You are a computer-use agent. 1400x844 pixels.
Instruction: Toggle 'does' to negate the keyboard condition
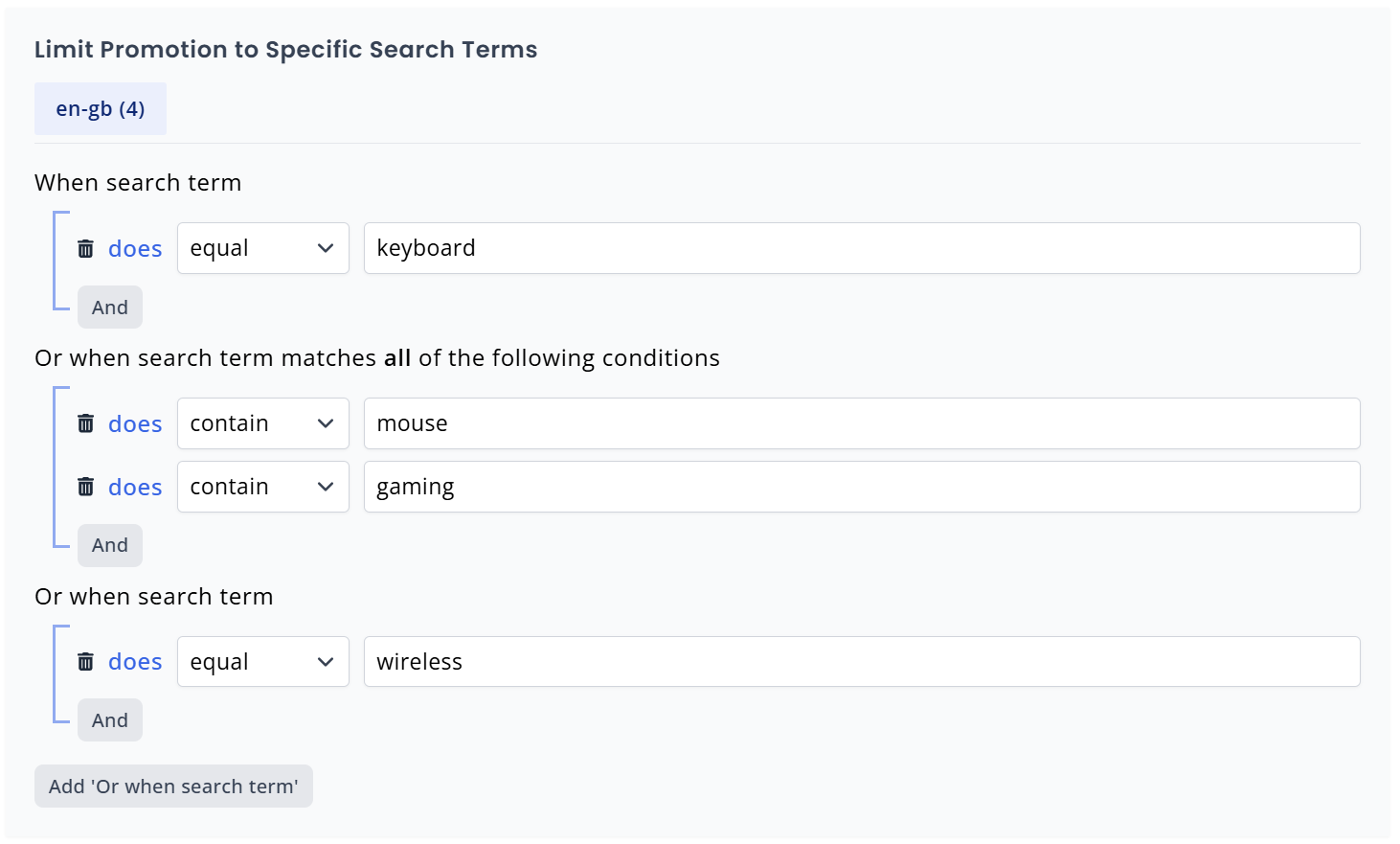click(134, 247)
